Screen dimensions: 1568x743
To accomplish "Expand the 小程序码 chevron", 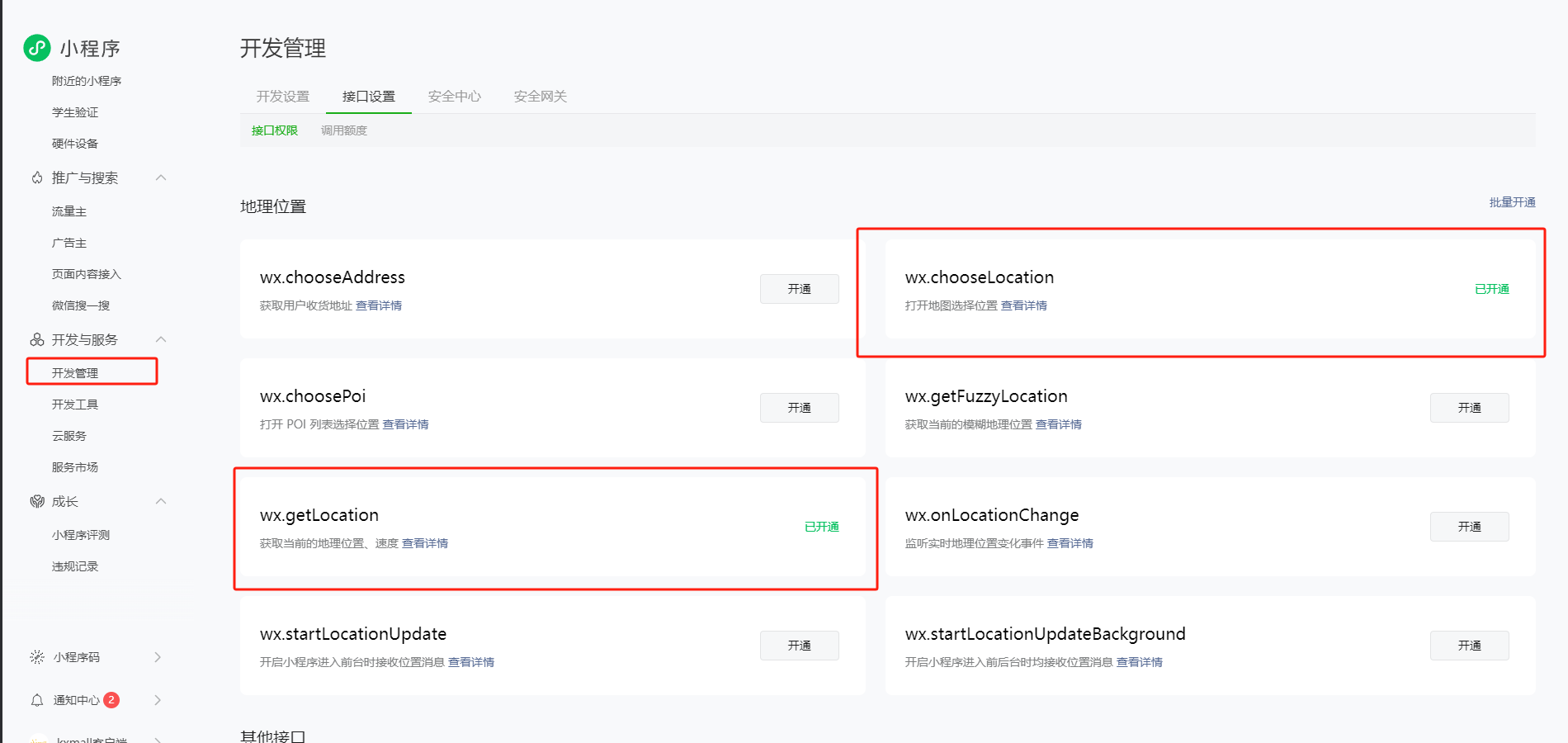I will point(158,657).
